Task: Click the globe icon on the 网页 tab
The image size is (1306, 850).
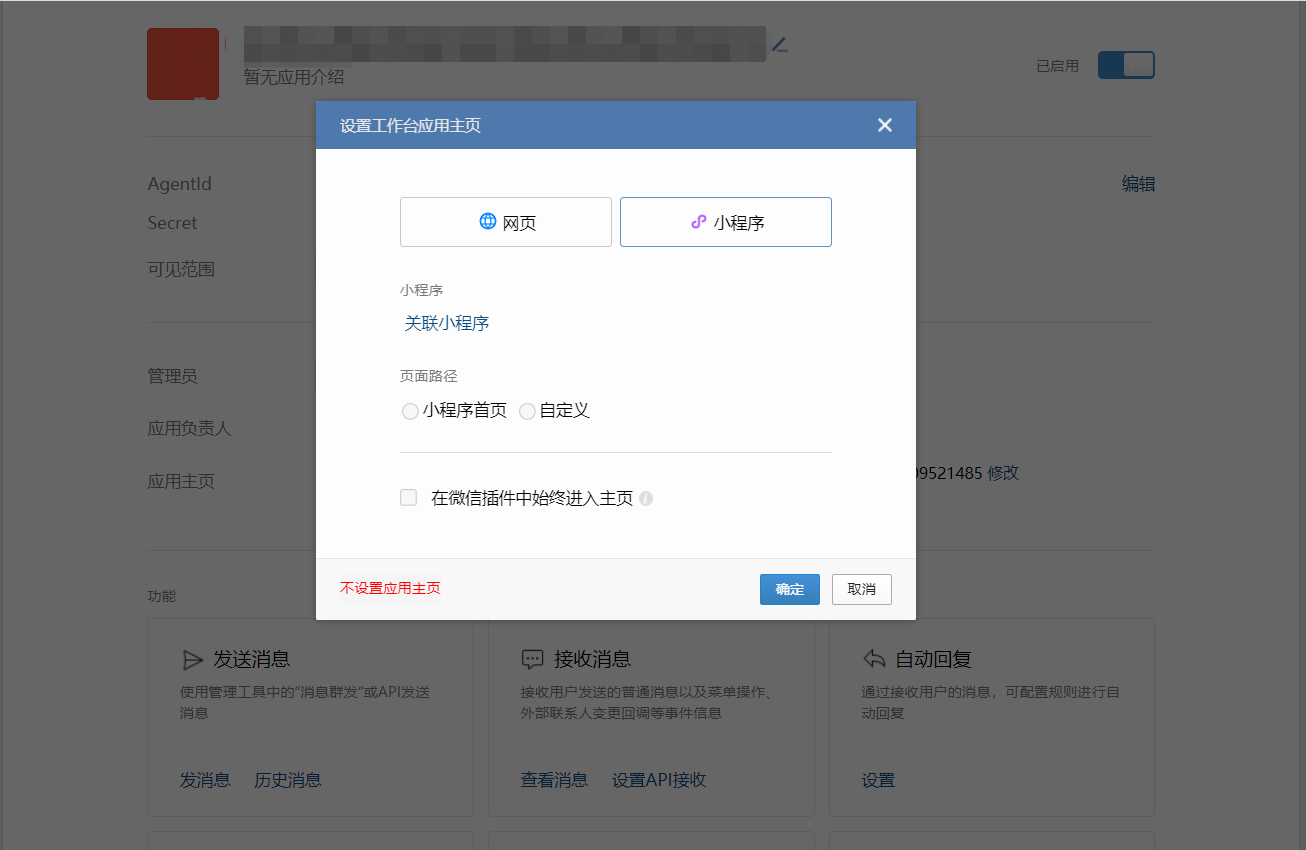Action: point(487,221)
